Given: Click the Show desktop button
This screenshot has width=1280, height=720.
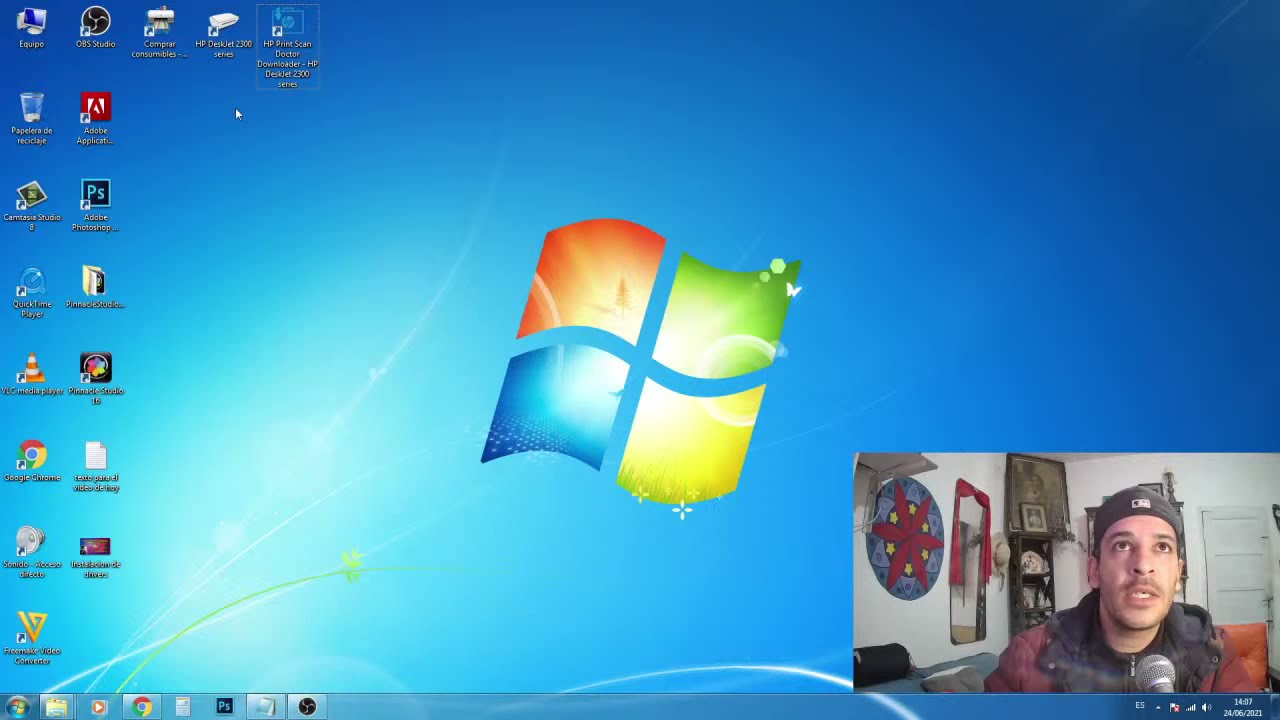Looking at the screenshot, I should click(x=1274, y=707).
